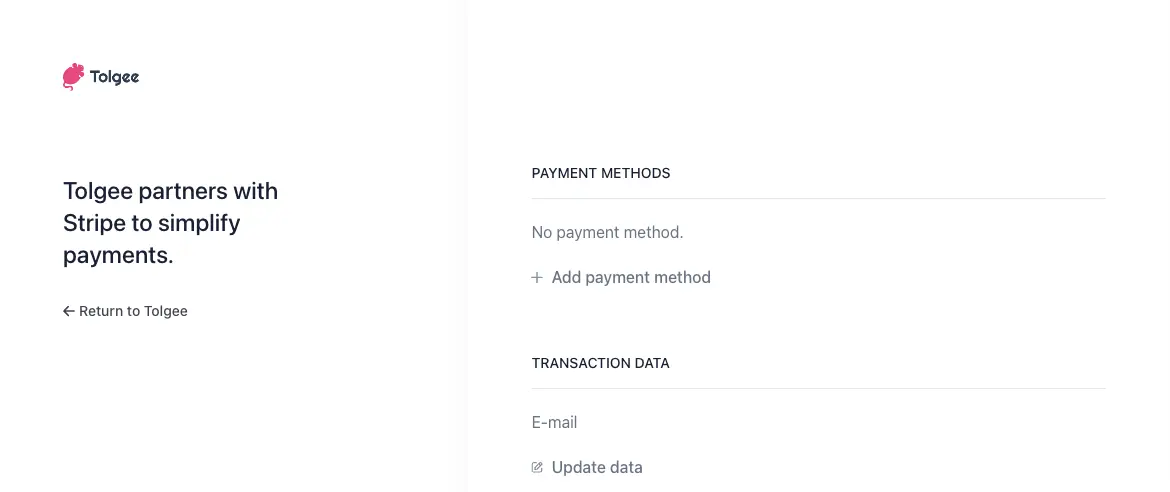
Task: Click the word "Stripe" in the heading
Action: 94,223
